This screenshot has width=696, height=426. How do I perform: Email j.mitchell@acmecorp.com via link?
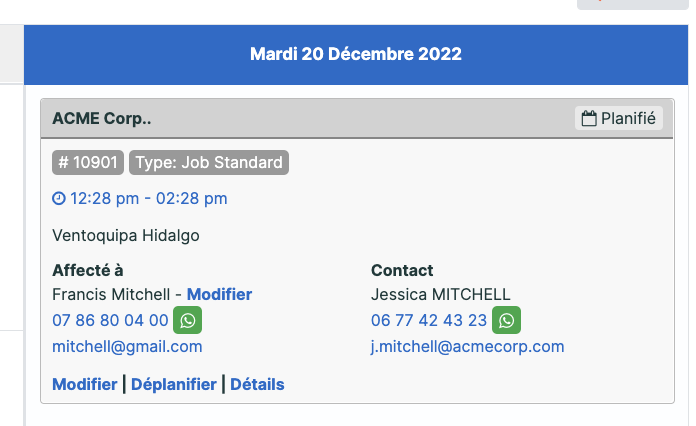click(467, 347)
